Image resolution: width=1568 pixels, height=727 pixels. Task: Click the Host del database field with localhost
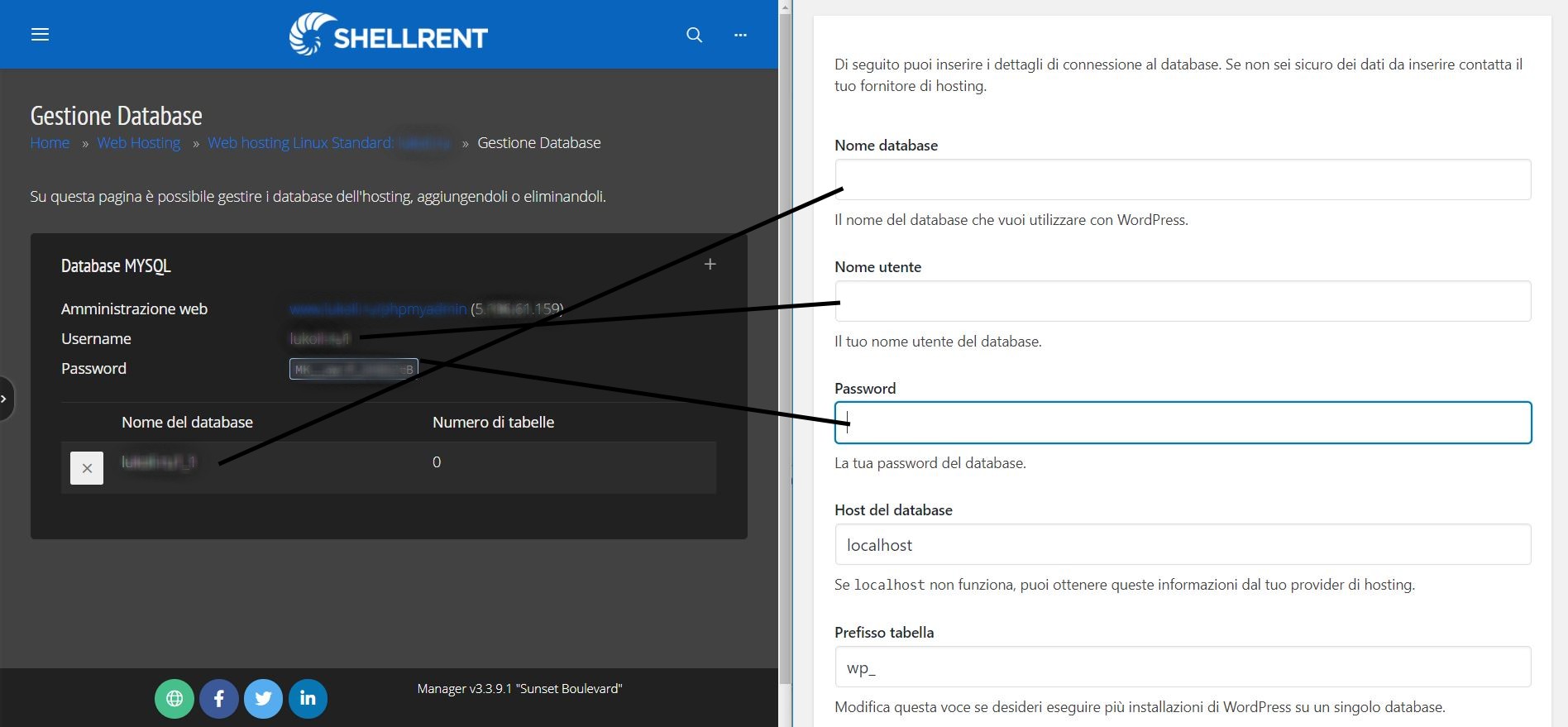[x=1183, y=544]
